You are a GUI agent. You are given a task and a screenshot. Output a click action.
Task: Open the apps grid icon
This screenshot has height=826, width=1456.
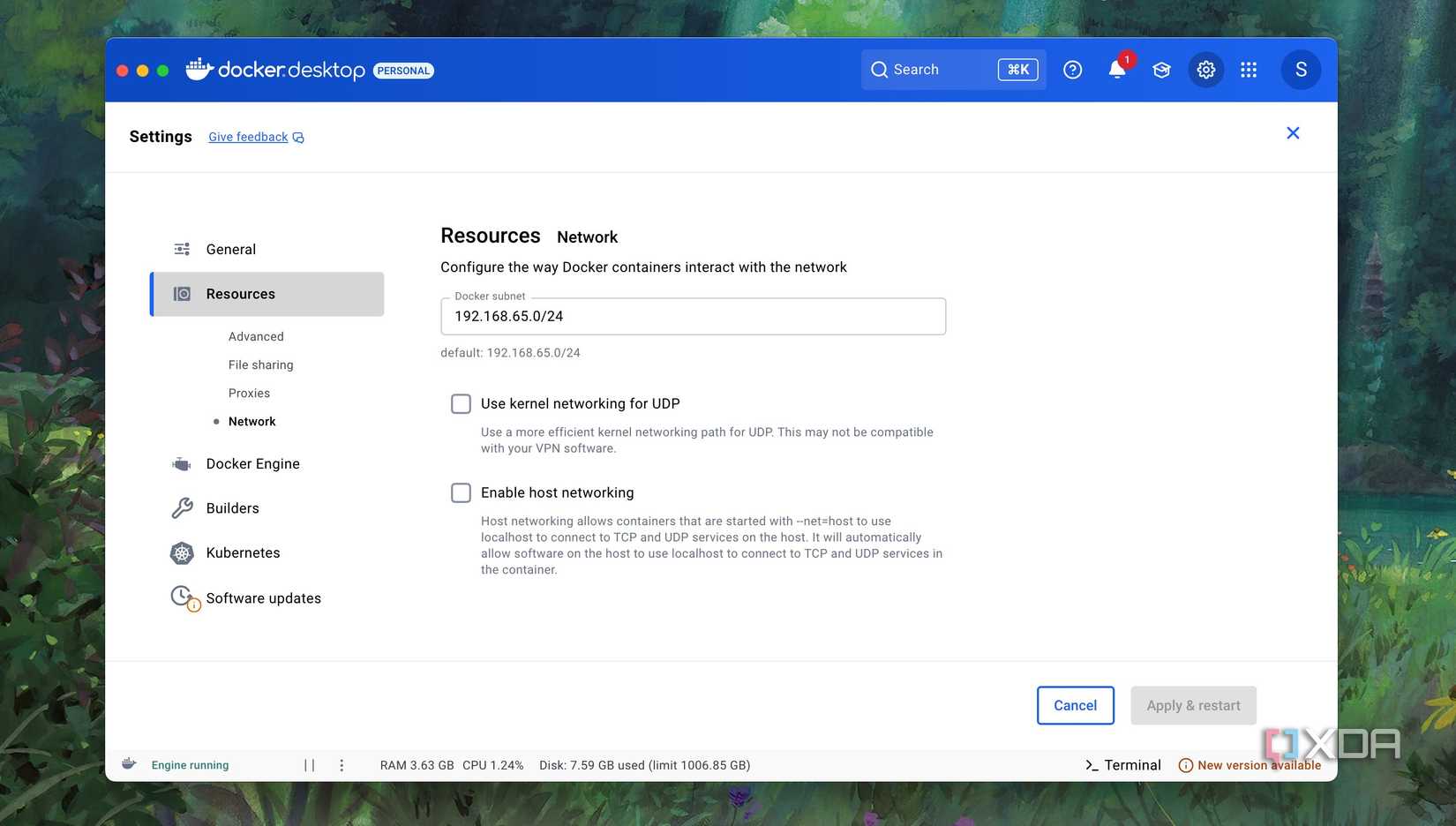pos(1249,70)
